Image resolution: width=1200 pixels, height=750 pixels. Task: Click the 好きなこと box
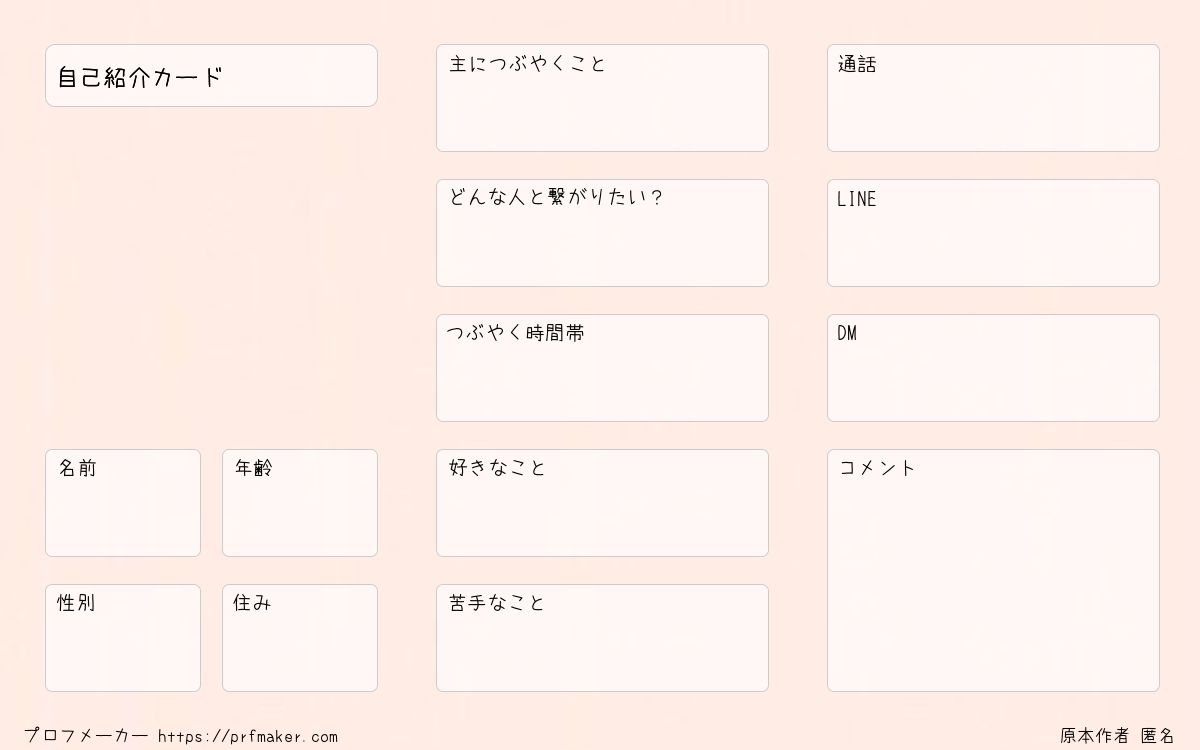click(x=602, y=503)
